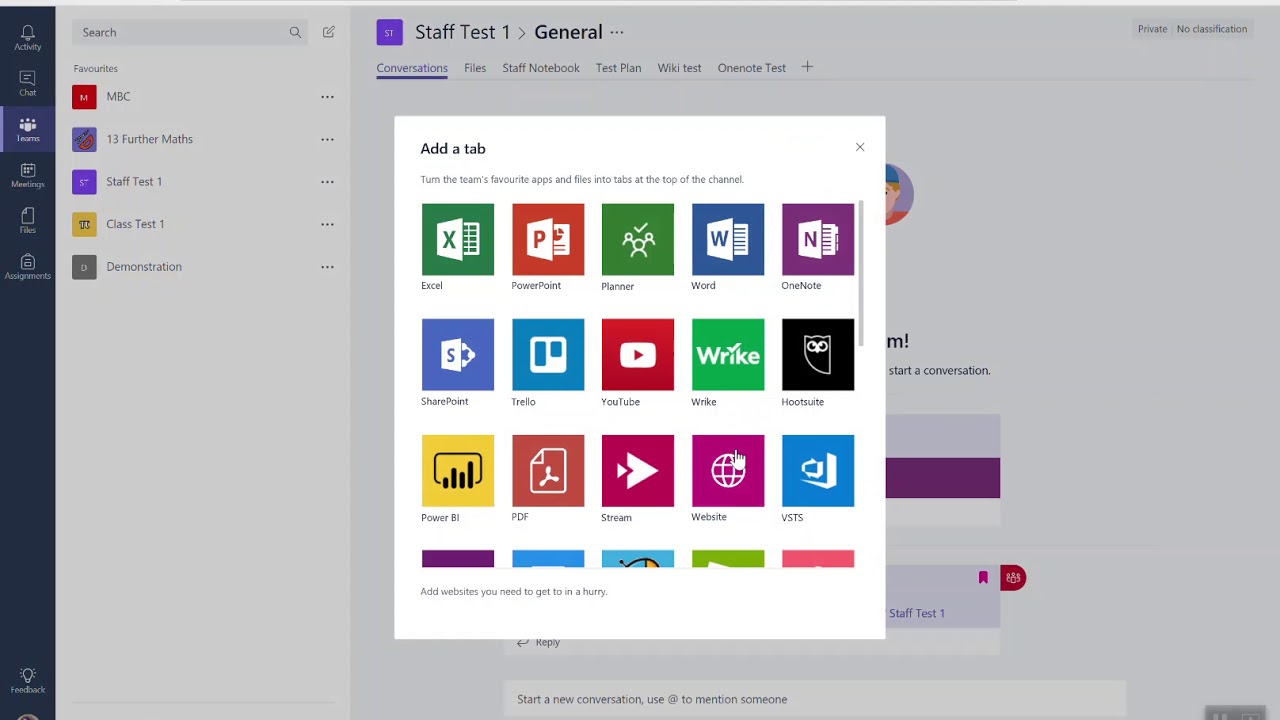The image size is (1280, 720).
Task: Open more options for Demonstration team
Action: click(327, 267)
